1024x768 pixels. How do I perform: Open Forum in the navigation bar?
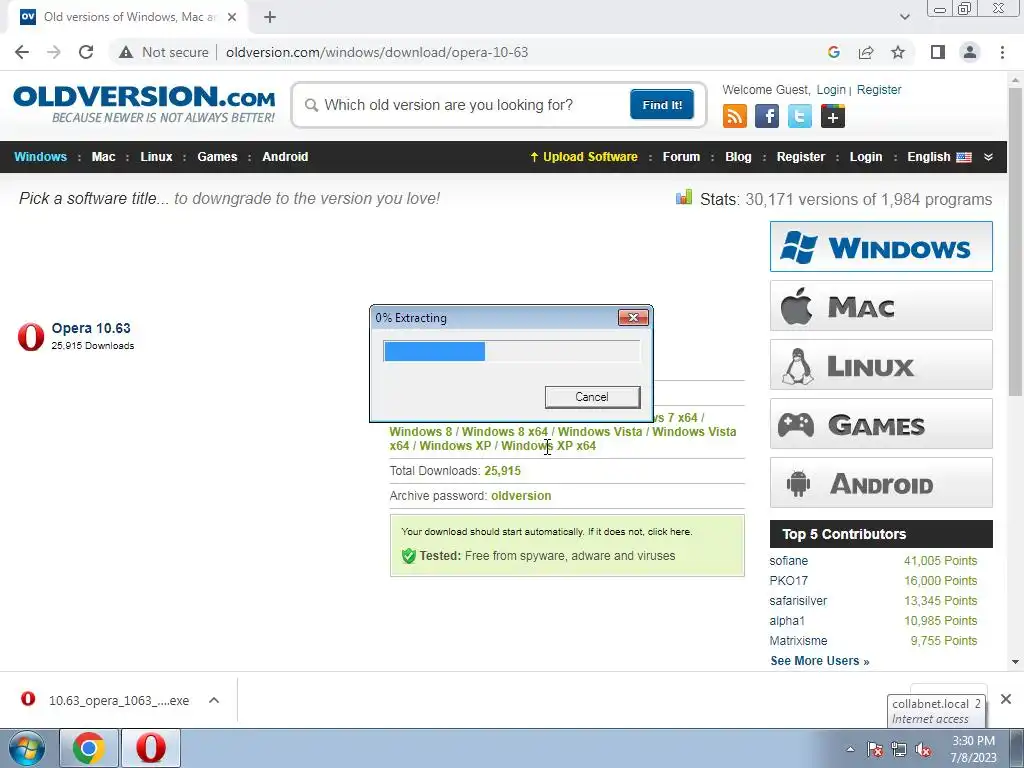[681, 157]
